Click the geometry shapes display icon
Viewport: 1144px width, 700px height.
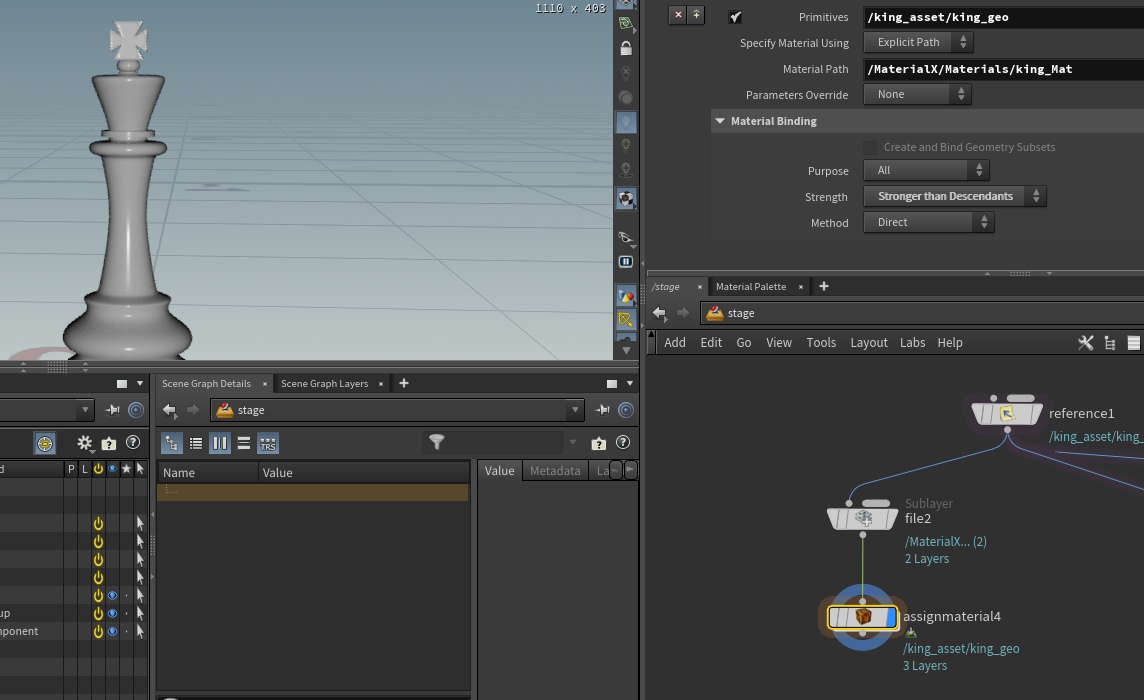(626, 296)
